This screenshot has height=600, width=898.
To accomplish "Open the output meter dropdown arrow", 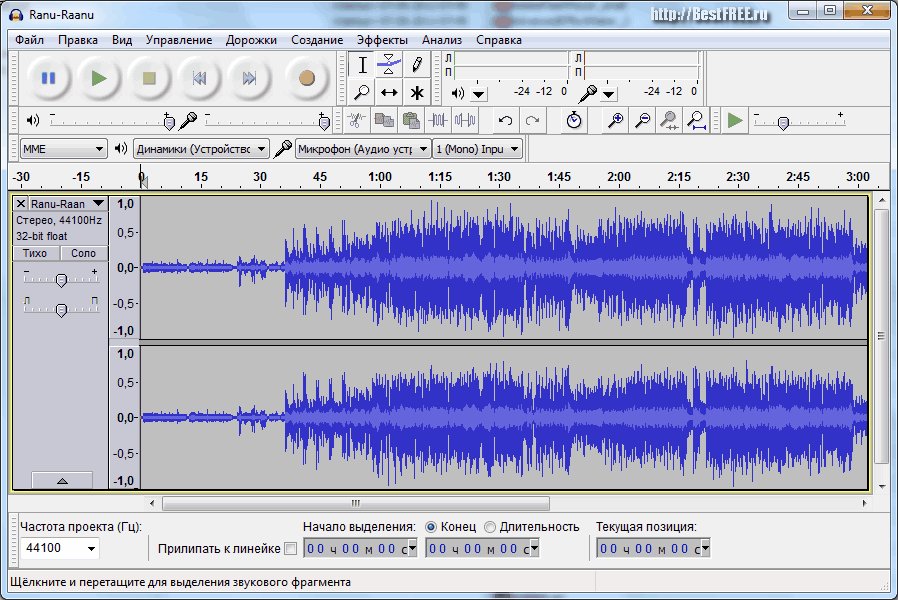I will pos(479,93).
